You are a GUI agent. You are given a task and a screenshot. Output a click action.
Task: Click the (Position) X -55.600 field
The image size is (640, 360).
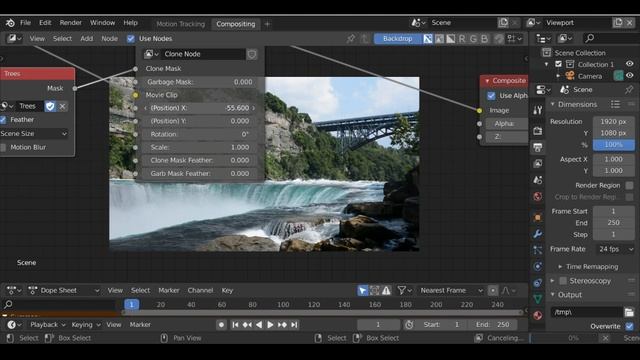coord(200,108)
